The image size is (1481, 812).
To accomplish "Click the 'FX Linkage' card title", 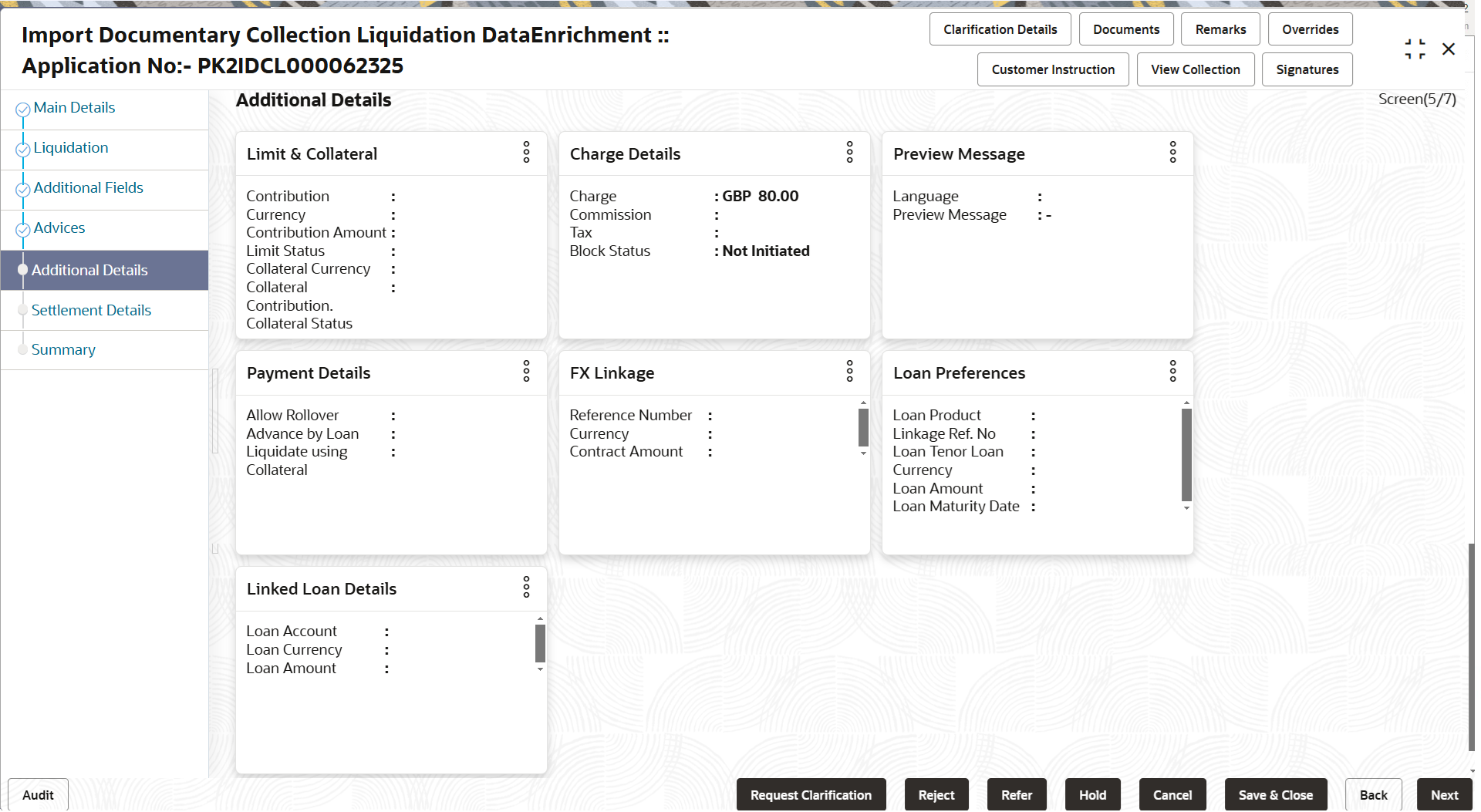I will 612,373.
